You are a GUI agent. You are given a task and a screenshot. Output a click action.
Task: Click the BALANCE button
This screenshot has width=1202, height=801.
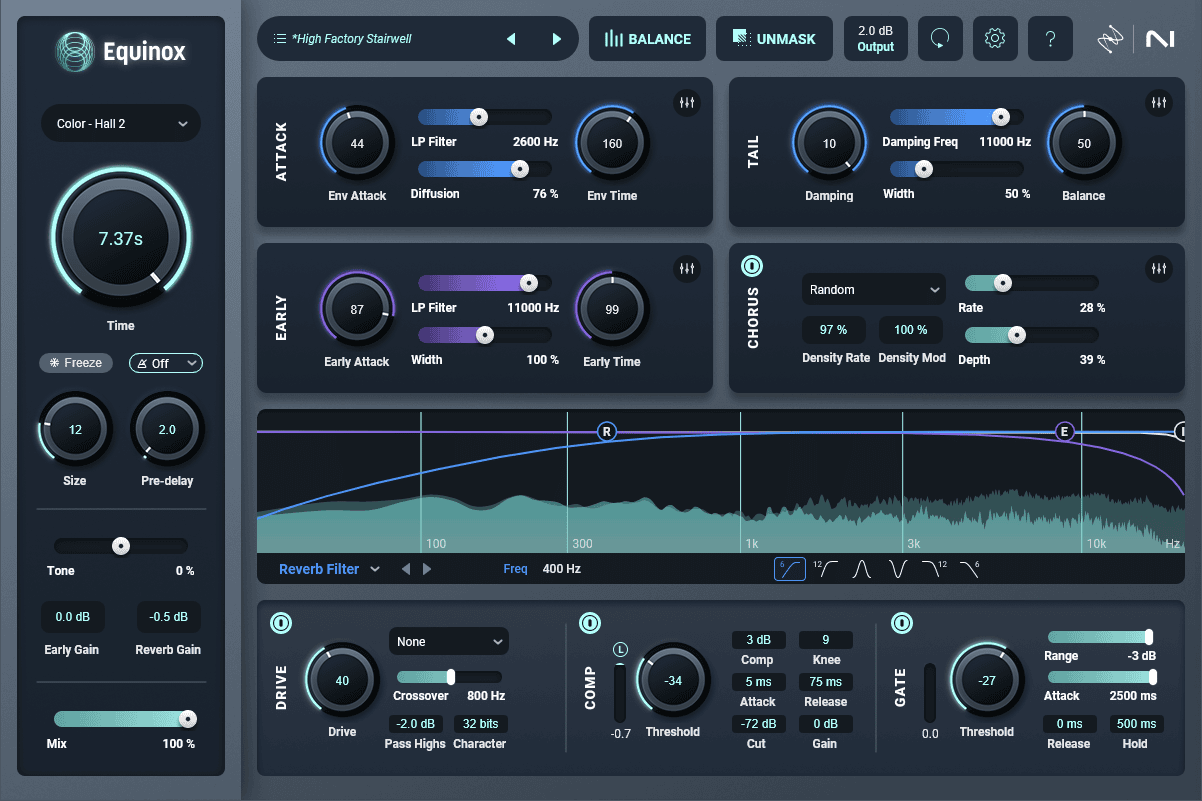click(x=647, y=39)
